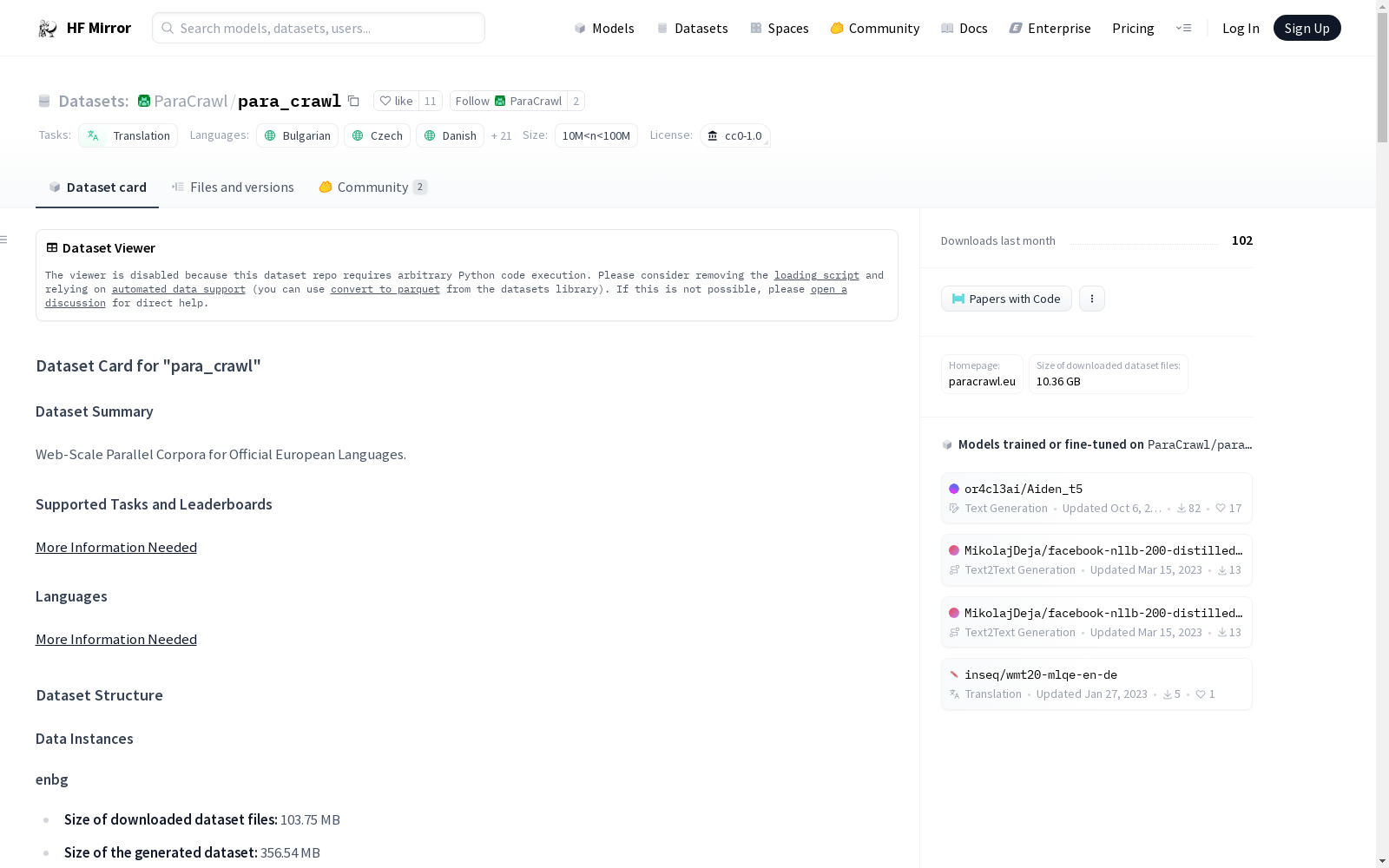This screenshot has width=1389, height=868.
Task: Open the Pricing page
Action: tap(1133, 28)
